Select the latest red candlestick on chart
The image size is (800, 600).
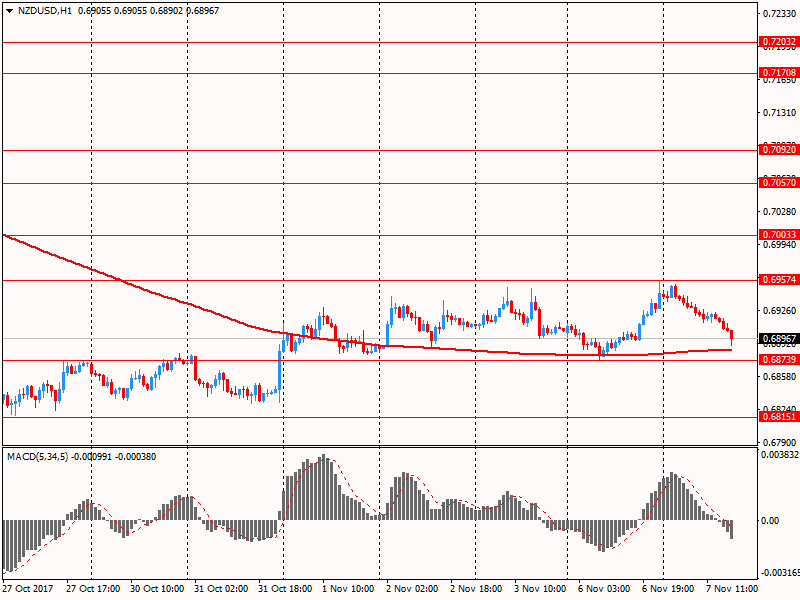(x=732, y=337)
